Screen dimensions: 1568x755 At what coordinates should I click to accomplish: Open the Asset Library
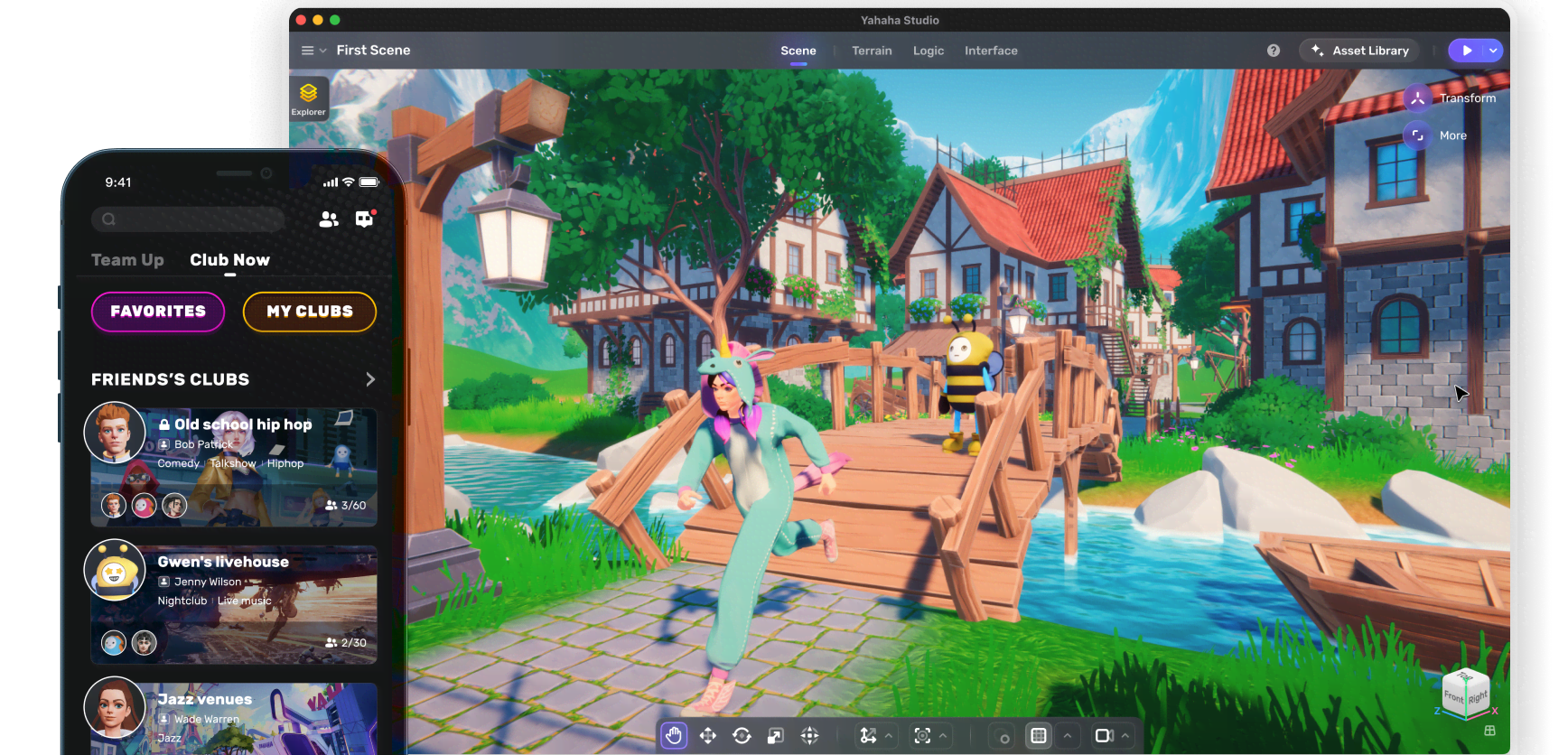[x=1360, y=51]
